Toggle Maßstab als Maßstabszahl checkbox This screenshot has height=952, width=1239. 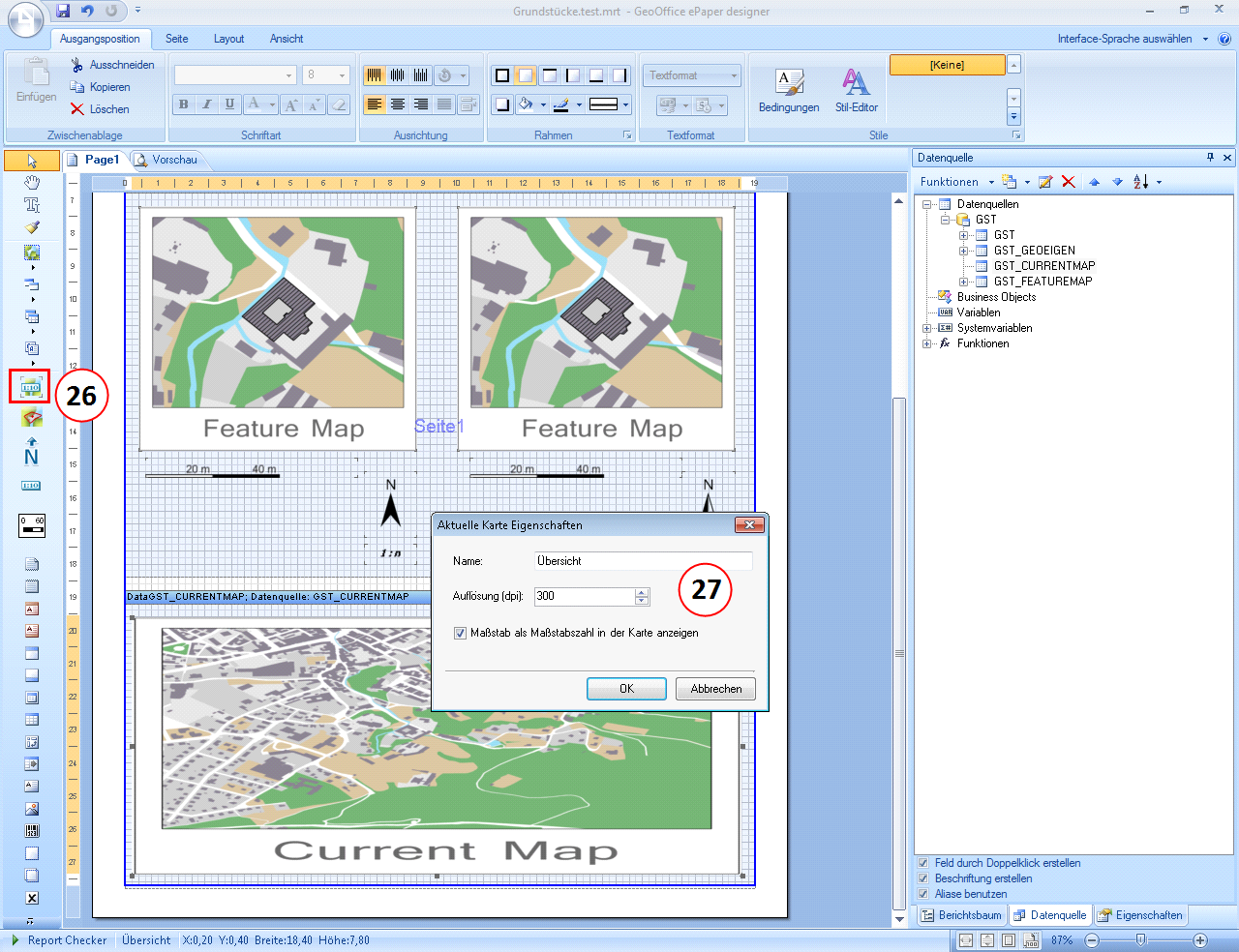pos(460,633)
